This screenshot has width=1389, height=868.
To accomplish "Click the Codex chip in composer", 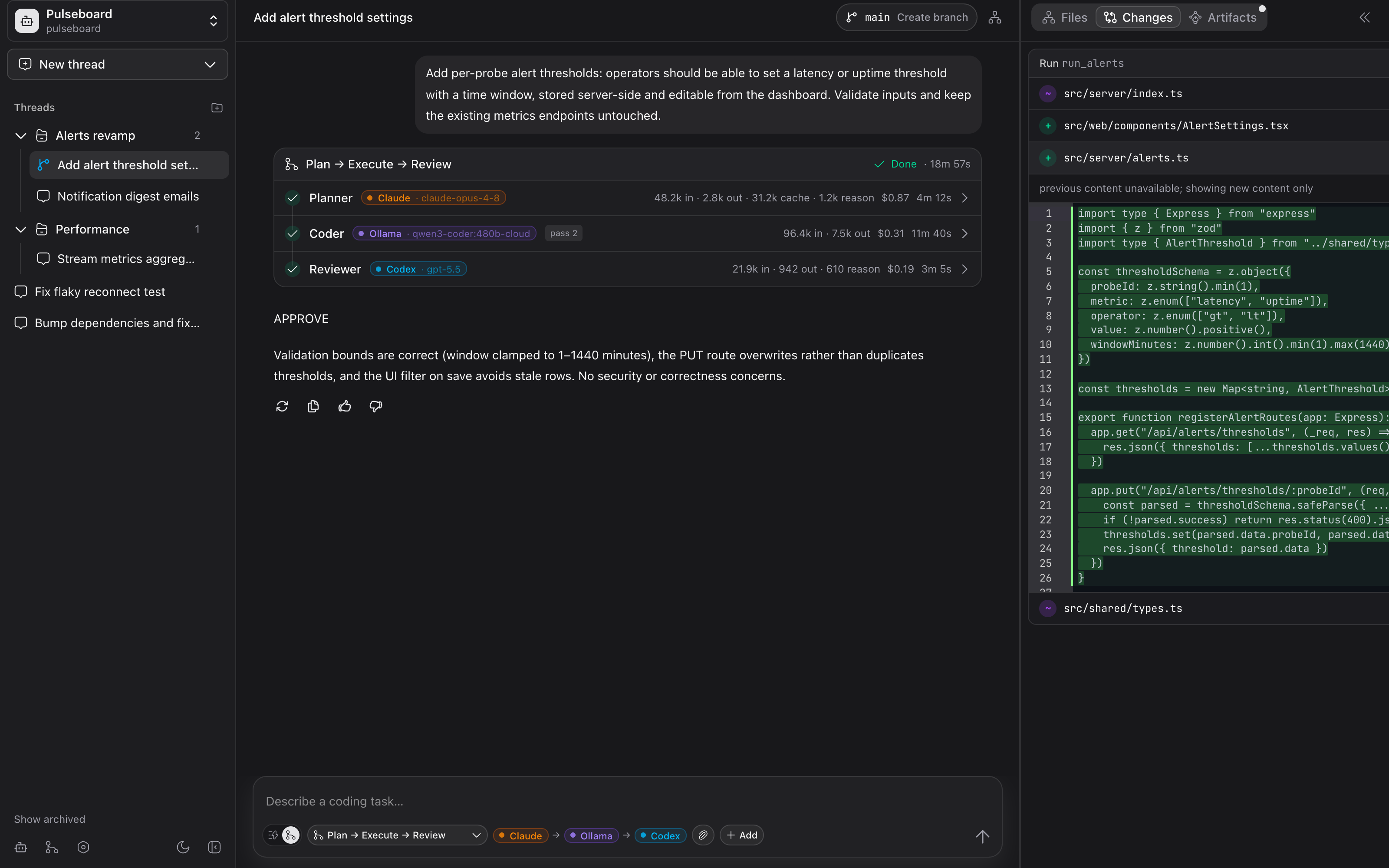I will 660,836.
